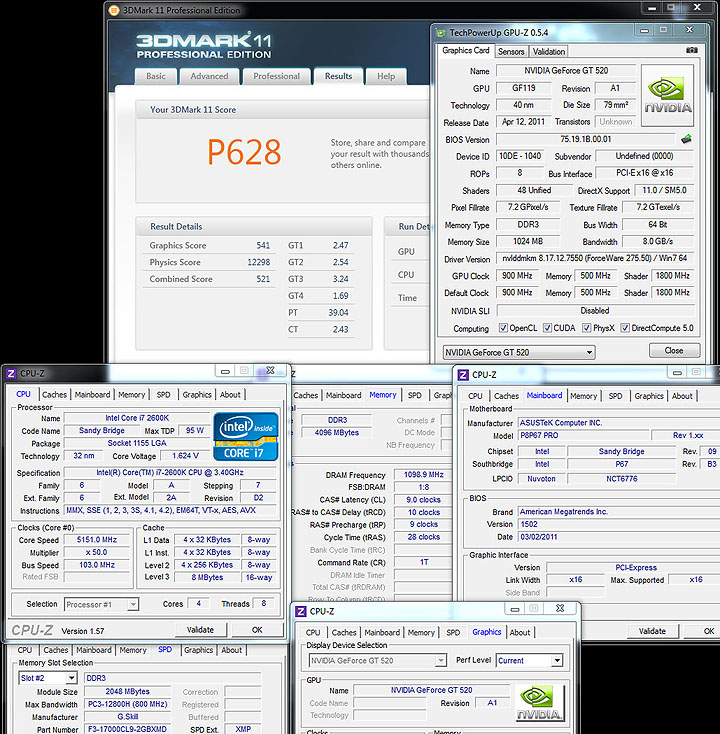
Task: Toggle the CUDA checkbox in GPU-Z
Action: pos(547,328)
